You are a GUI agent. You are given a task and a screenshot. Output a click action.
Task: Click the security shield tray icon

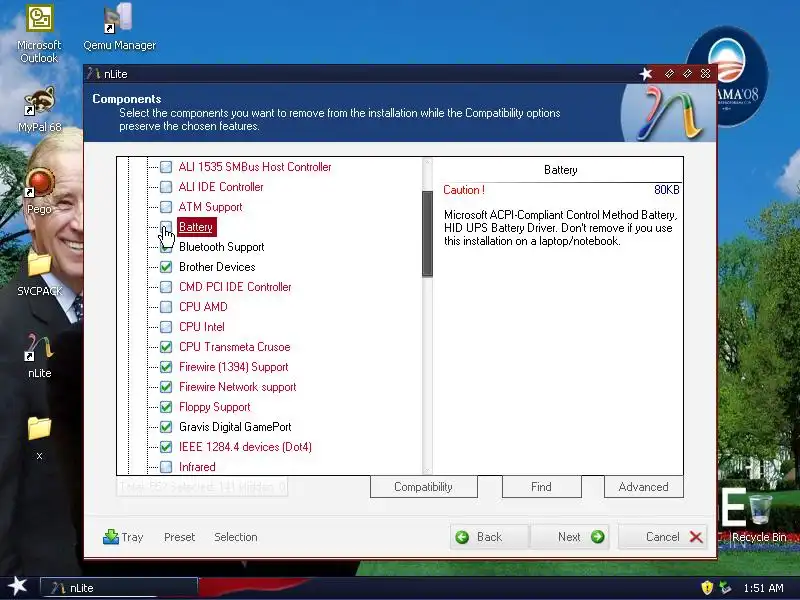click(x=707, y=588)
